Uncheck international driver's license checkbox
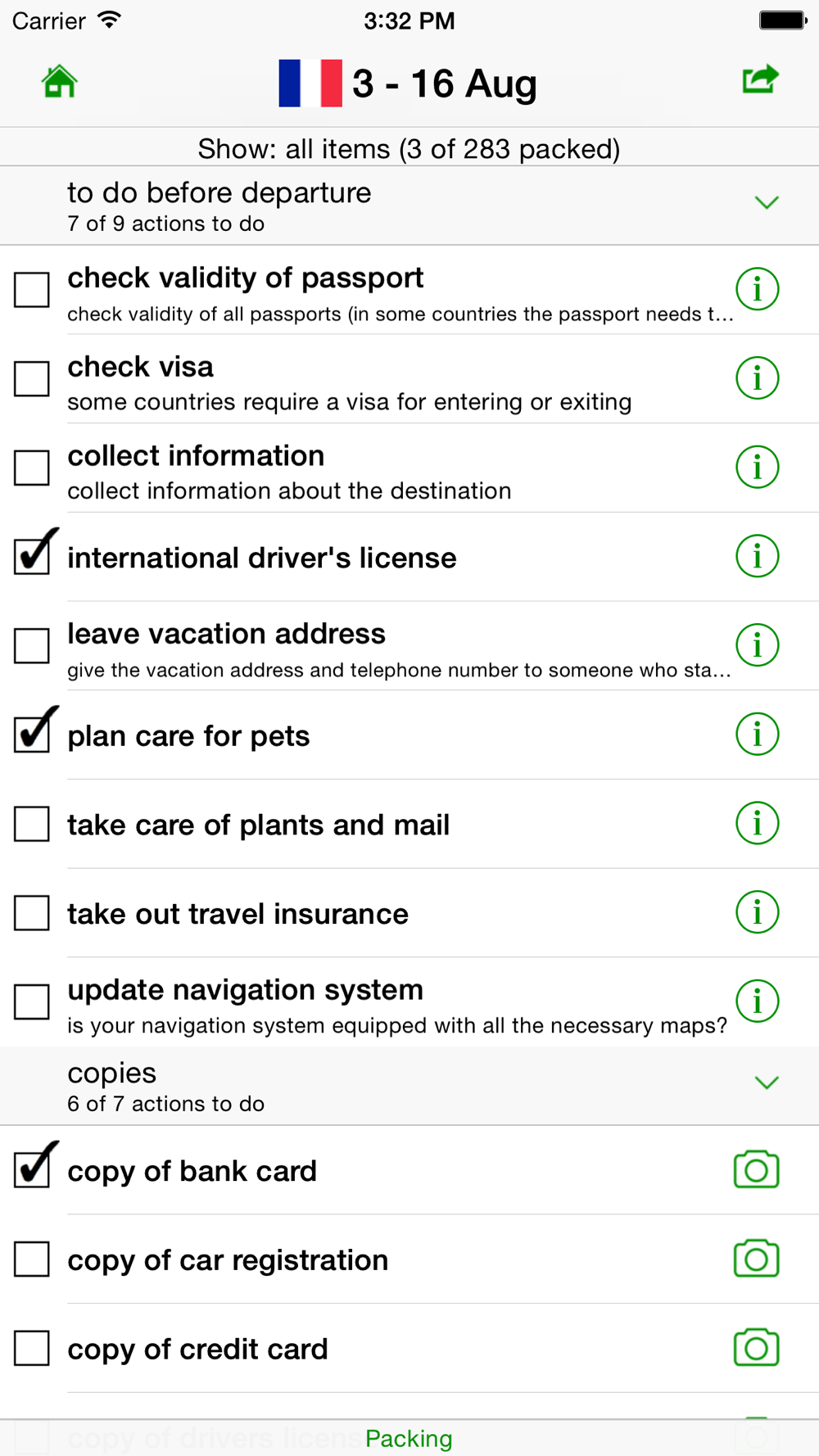The height and width of the screenshot is (1456, 819). pyautogui.click(x=33, y=556)
